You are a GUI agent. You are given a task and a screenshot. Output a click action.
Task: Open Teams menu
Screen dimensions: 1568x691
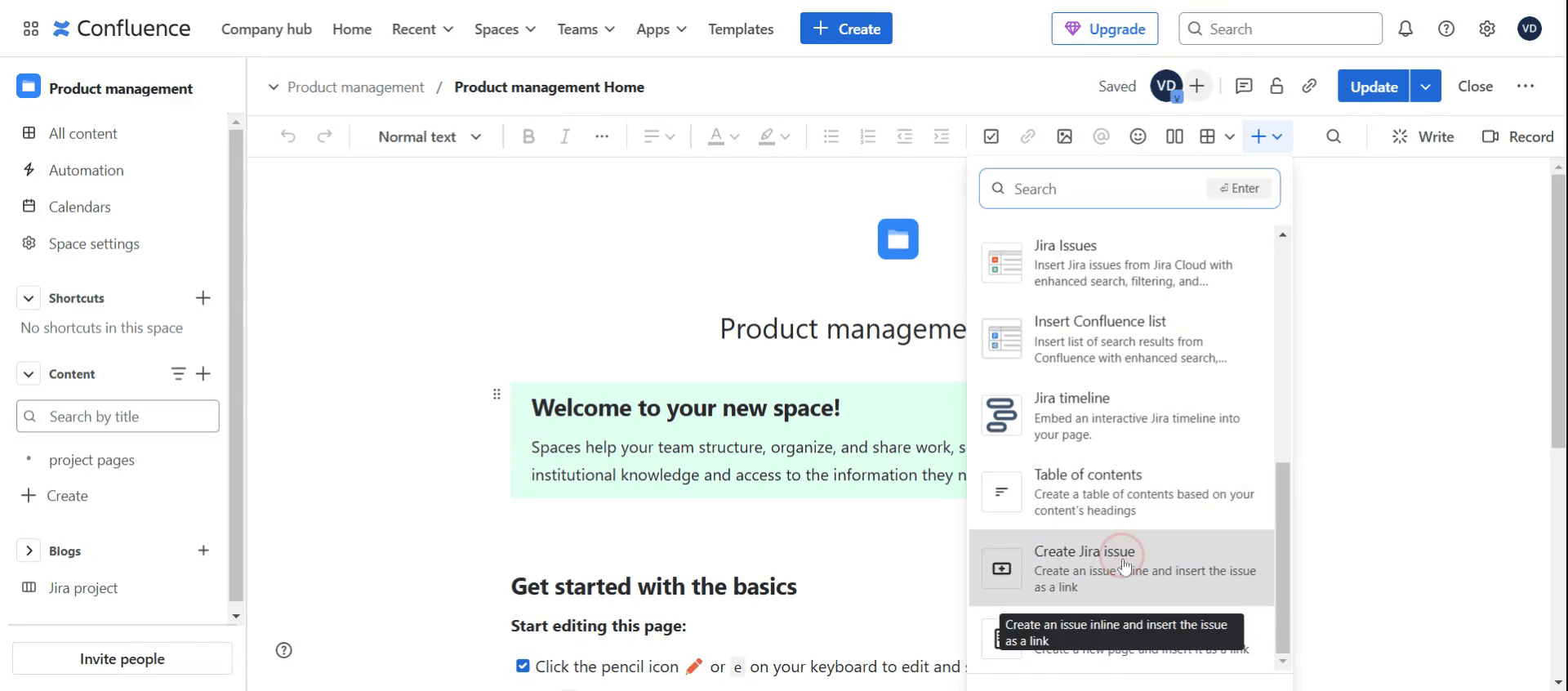click(586, 29)
